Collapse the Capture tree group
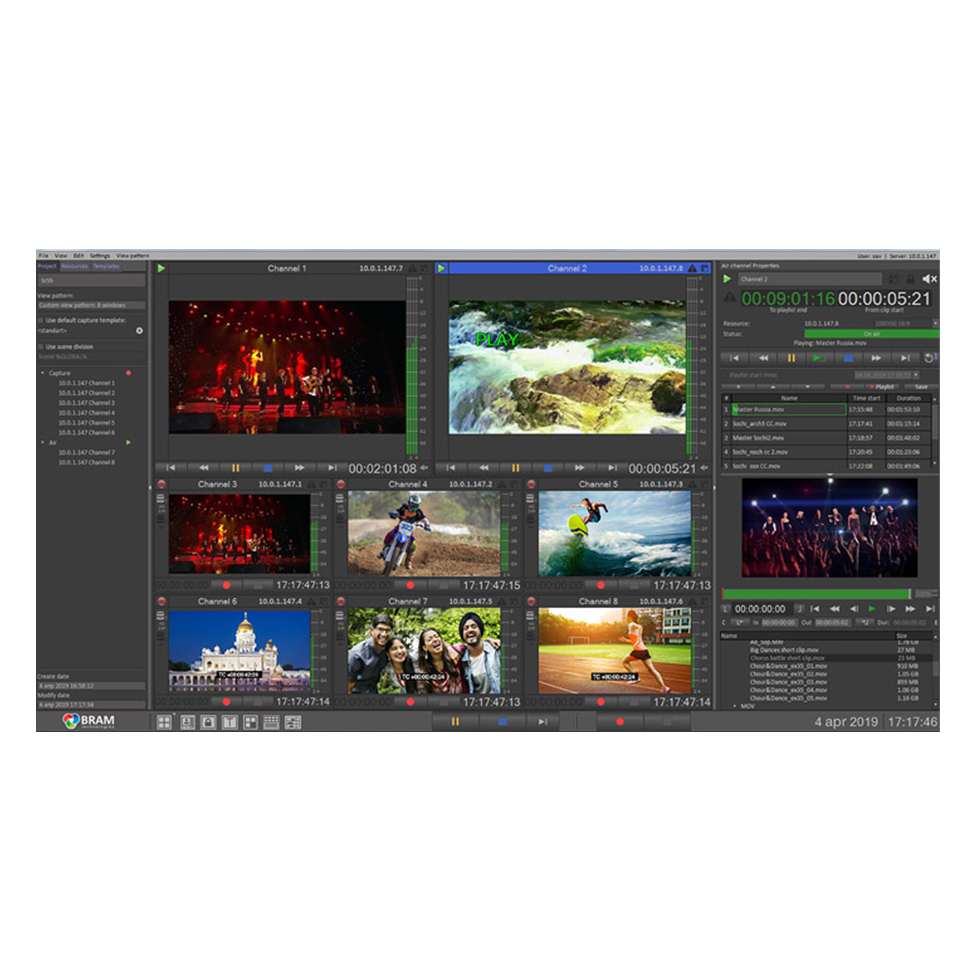The image size is (980, 980). (43, 373)
